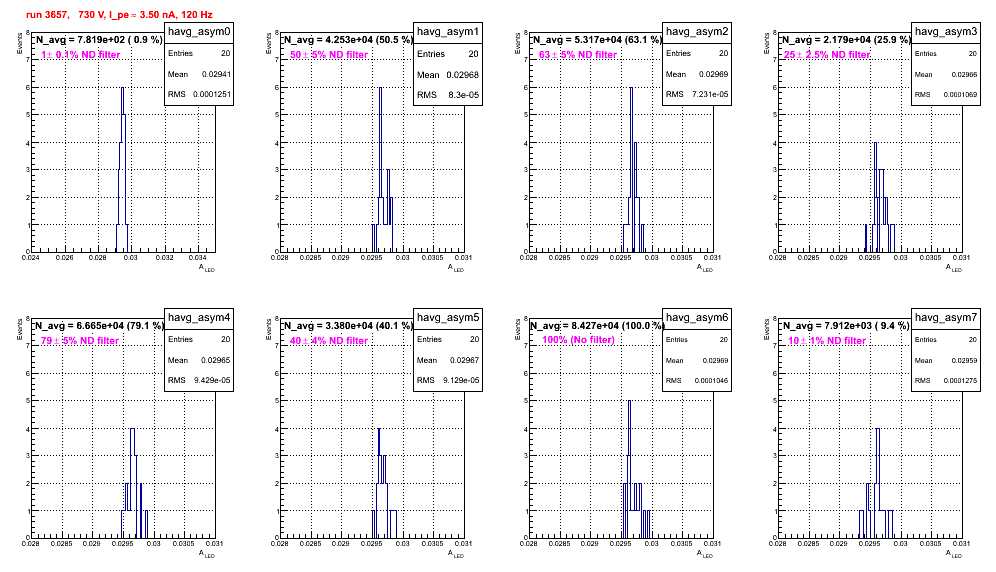Screen dimensions: 996x572
Task: Click the histogram peak in havg_asym6 plot
Action: [629, 401]
